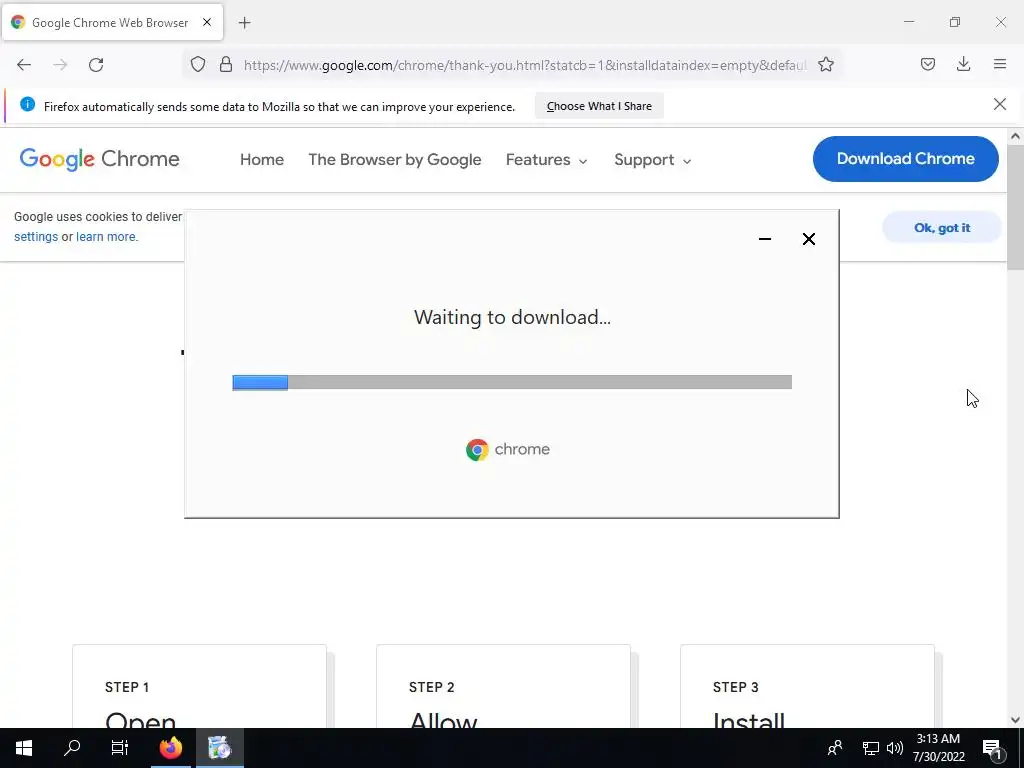Click the download progress bar
Image resolution: width=1024 pixels, height=768 pixels.
tap(512, 382)
